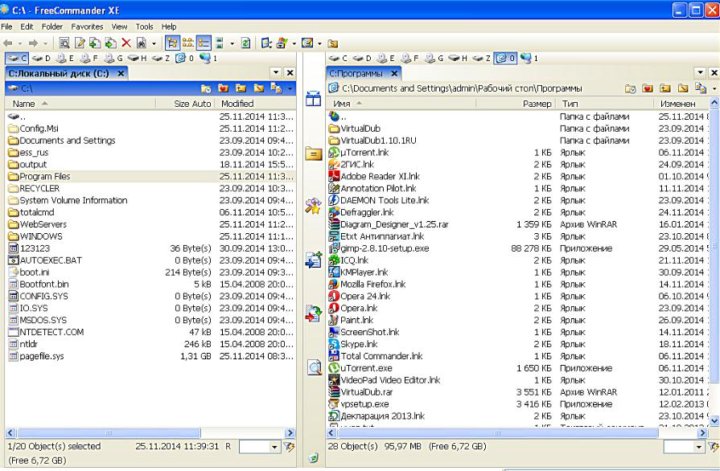Toggle the folder tree view button
This screenshot has width=720, height=471.
(170, 43)
